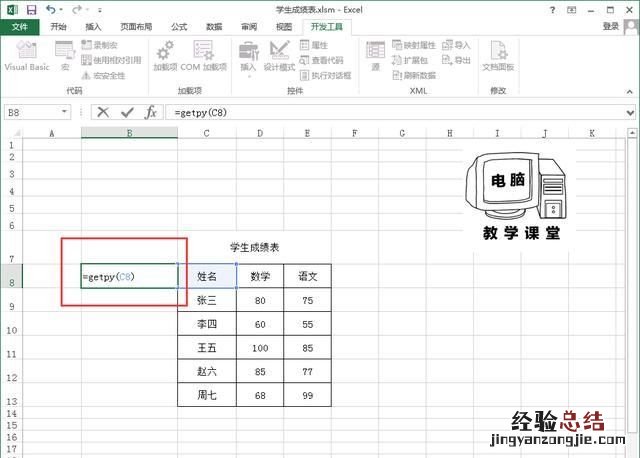Open the Visual Basic editor

(26, 55)
